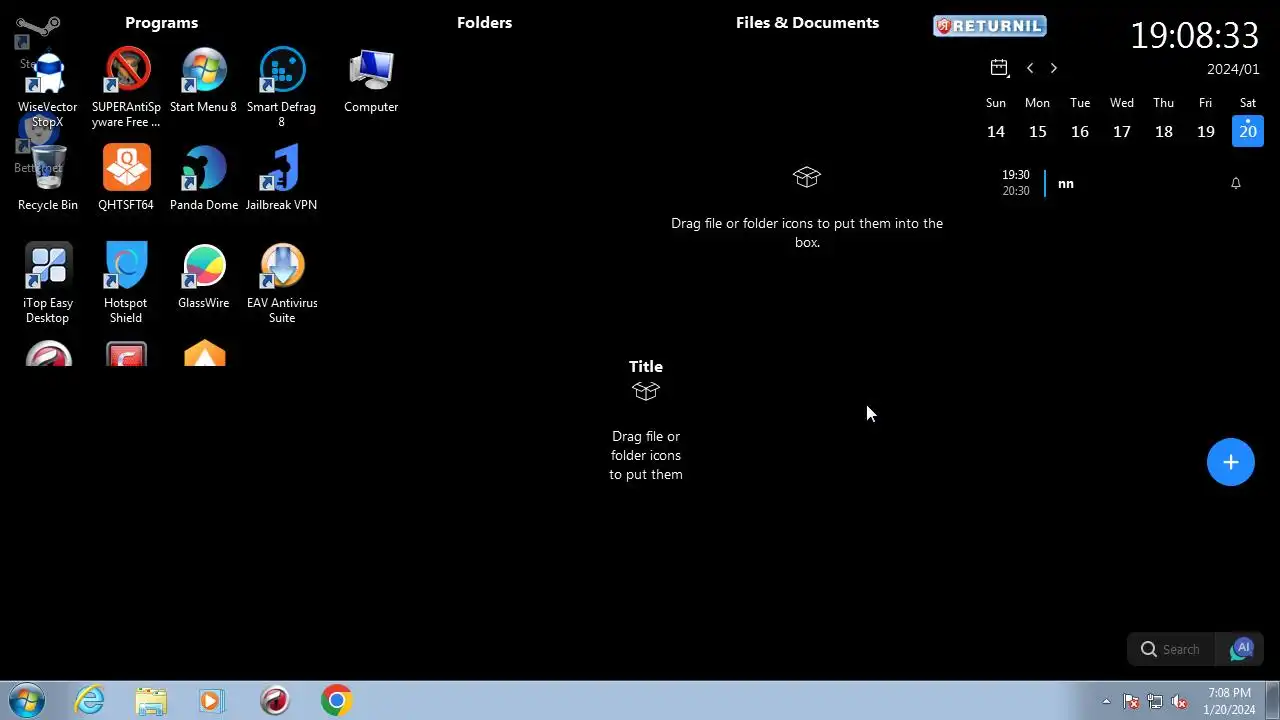The height and width of the screenshot is (720, 1280).
Task: Select highlighted Saturday 20 in calendar
Action: click(1248, 132)
